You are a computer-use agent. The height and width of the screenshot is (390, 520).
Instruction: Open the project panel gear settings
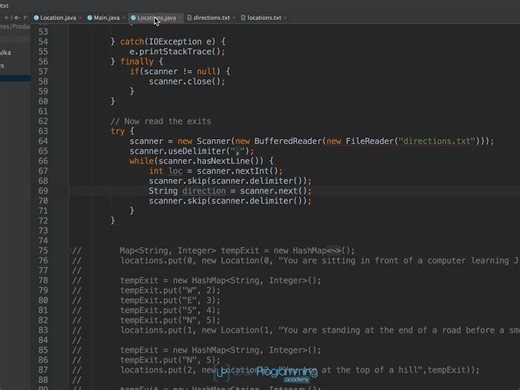tap(17, 18)
